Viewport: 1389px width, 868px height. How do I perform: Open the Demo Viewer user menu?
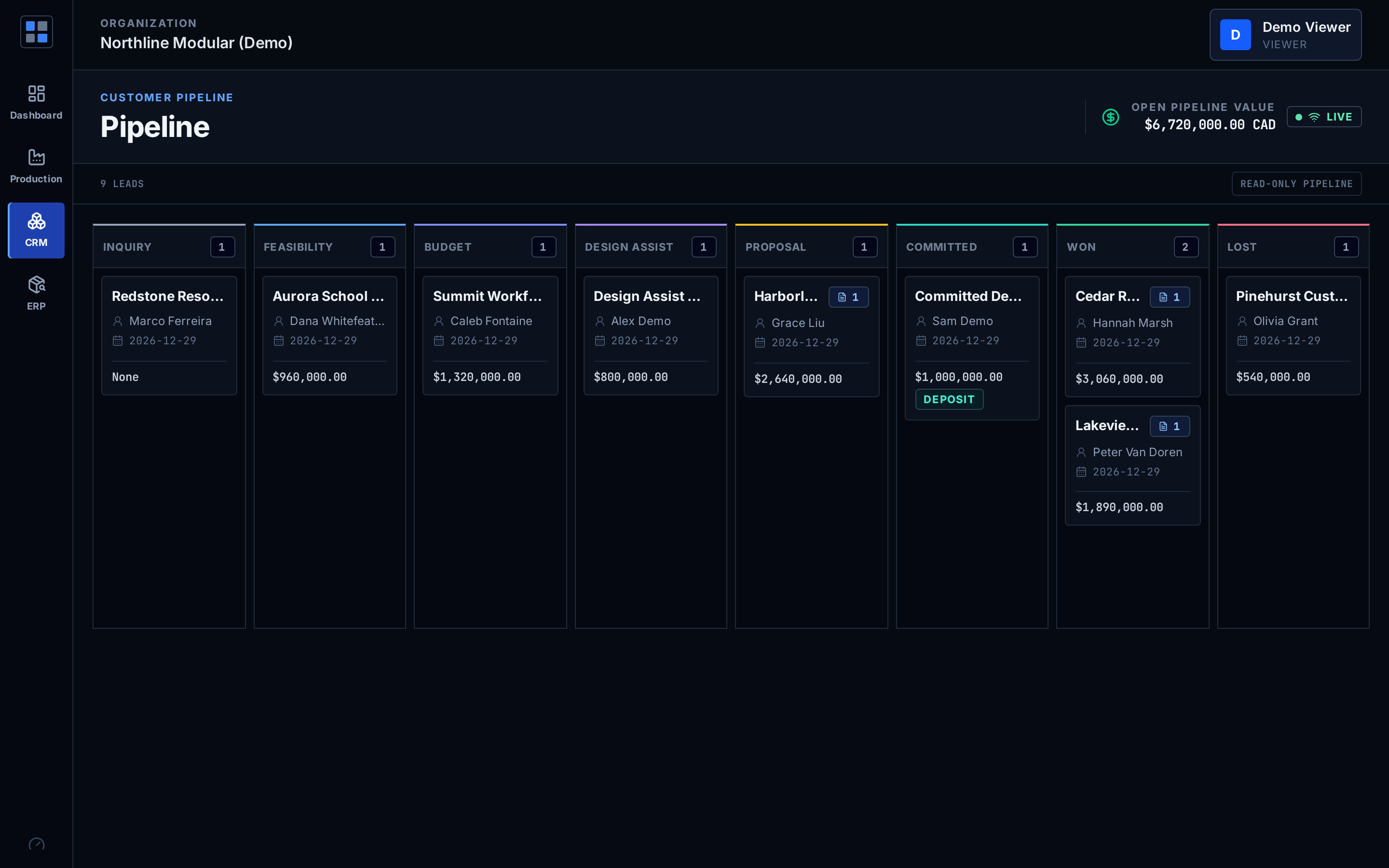[x=1285, y=34]
